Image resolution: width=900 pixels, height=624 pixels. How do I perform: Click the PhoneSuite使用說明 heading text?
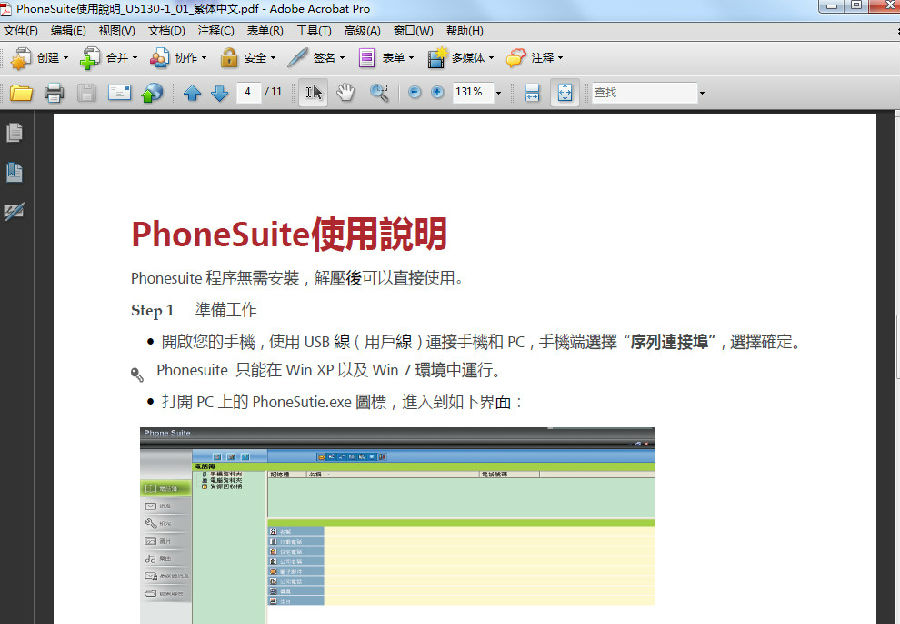[x=289, y=234]
